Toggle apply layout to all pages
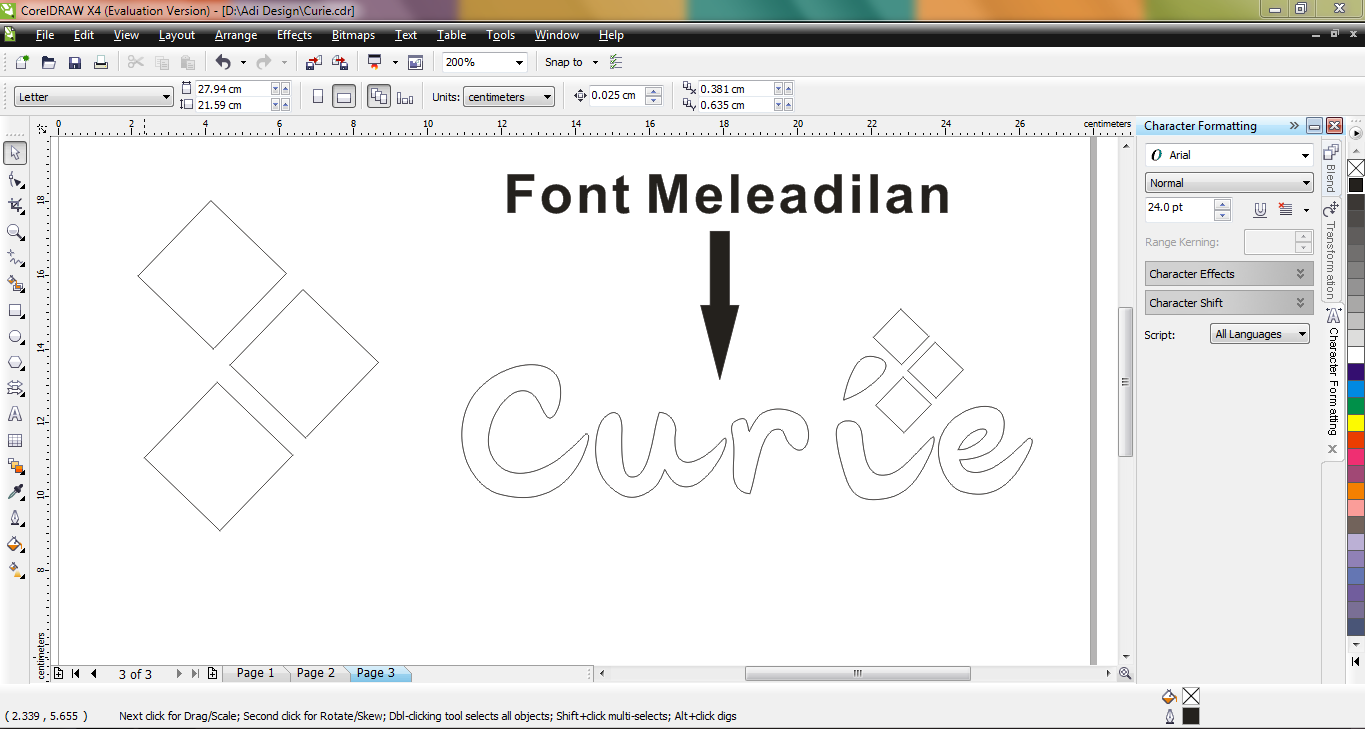This screenshot has width=1365, height=729. click(379, 97)
